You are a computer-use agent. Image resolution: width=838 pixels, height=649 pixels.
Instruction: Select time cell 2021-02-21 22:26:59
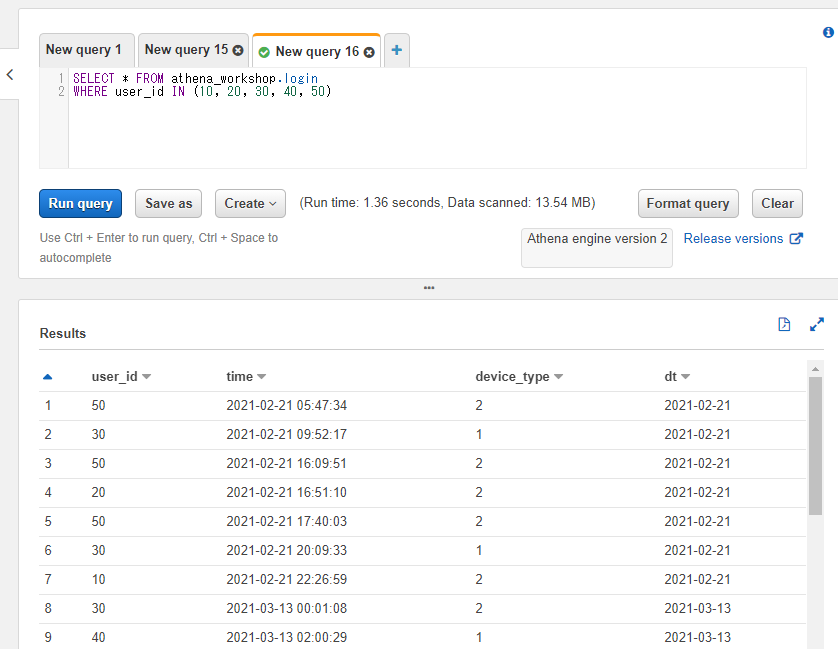286,579
